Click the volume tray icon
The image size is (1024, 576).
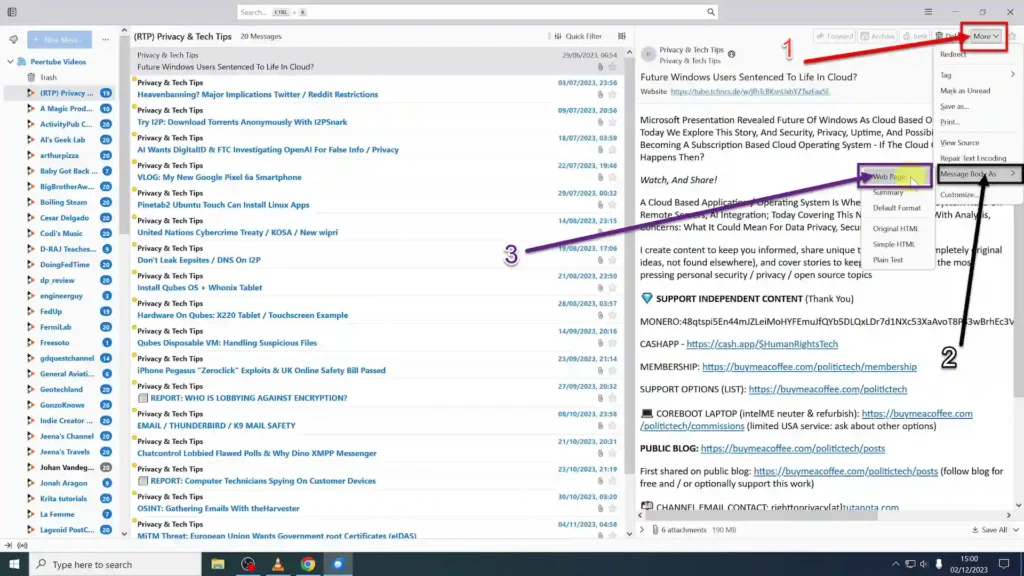923,564
